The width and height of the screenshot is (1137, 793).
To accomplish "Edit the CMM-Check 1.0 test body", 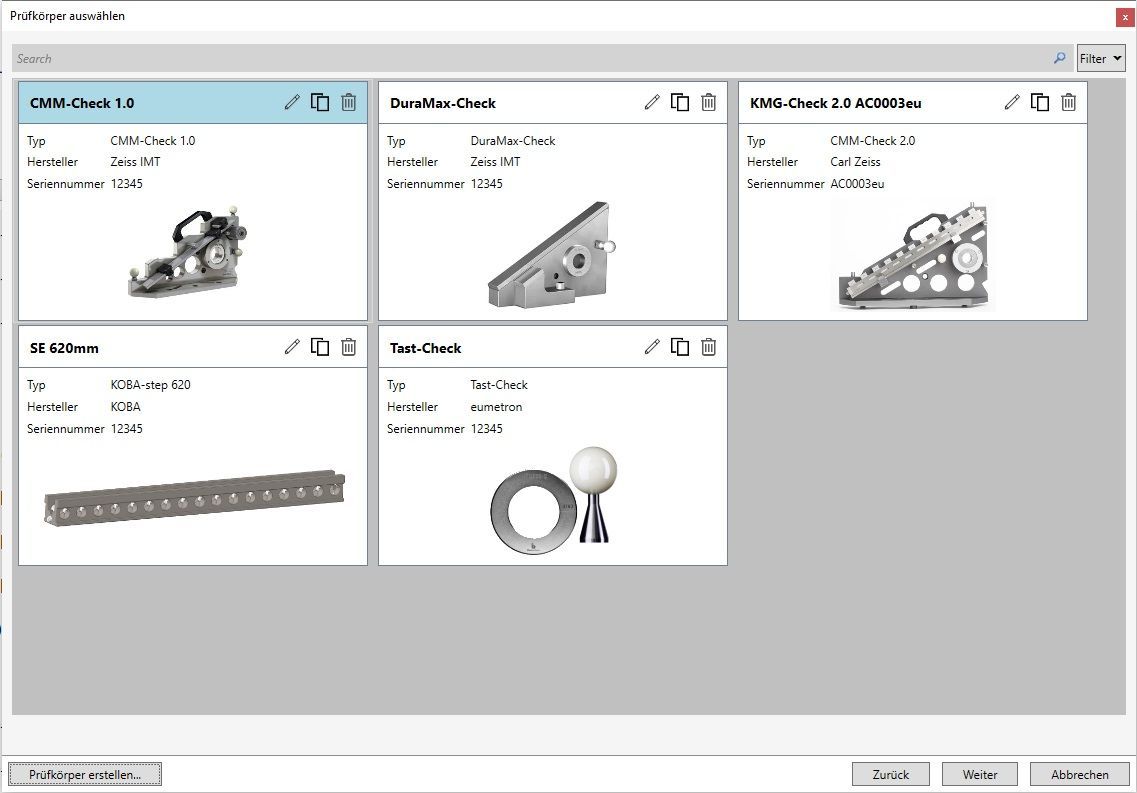I will coord(292,102).
